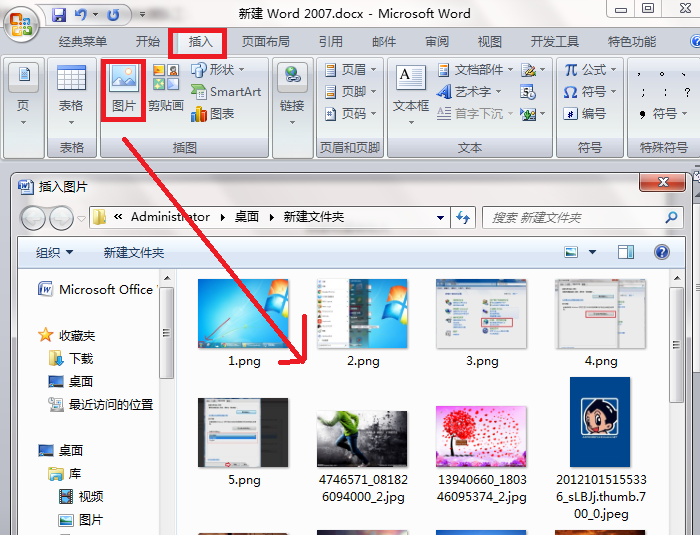
Task: Select the 4746571_081826094000_2.jpg runner image
Action: pyautogui.click(x=362, y=439)
